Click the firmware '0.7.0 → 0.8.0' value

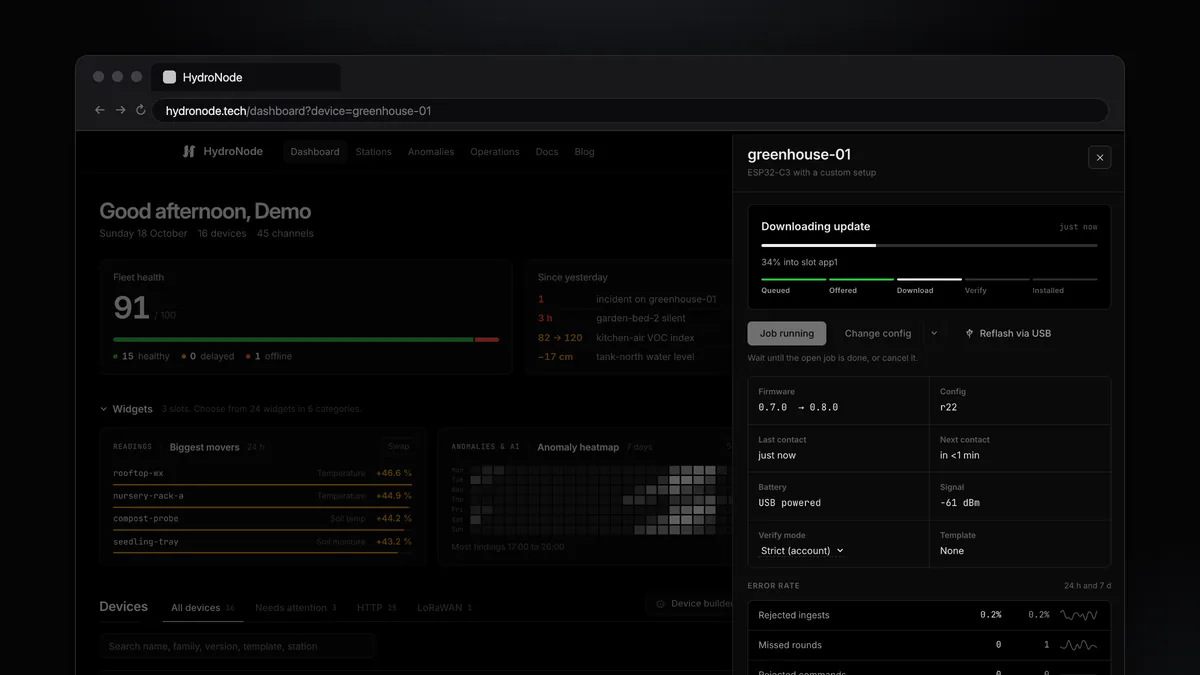coord(798,407)
